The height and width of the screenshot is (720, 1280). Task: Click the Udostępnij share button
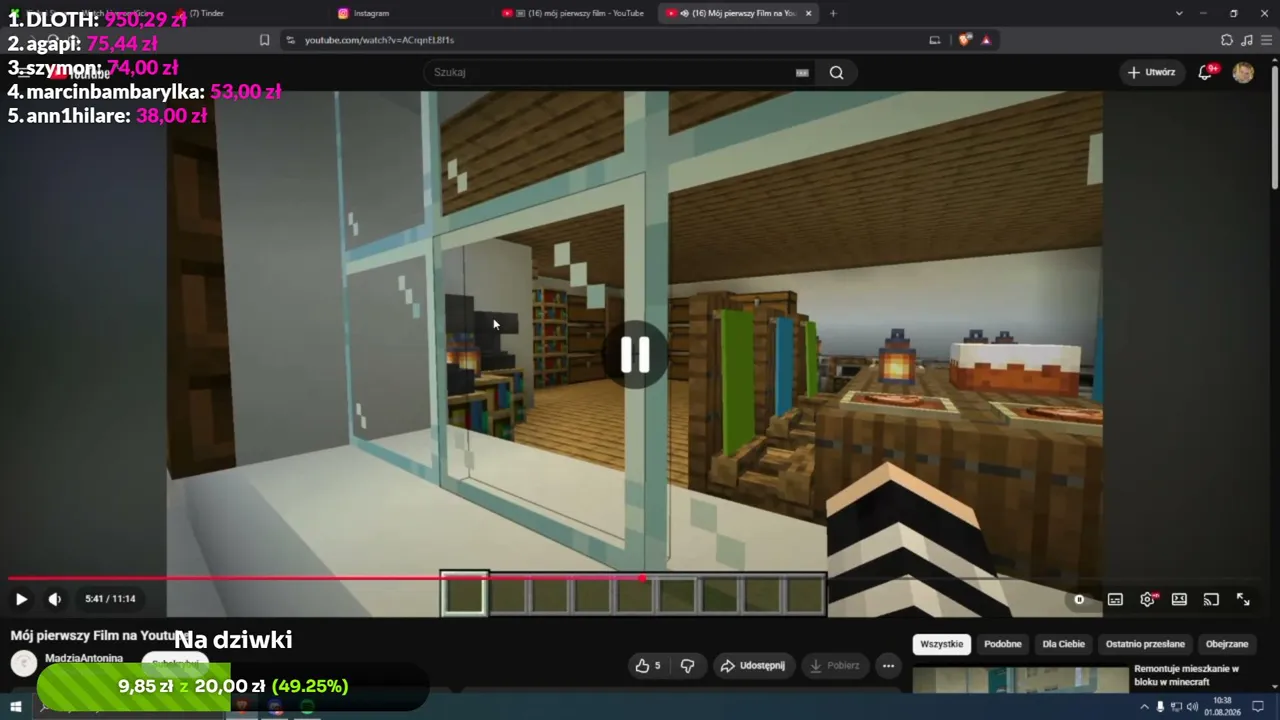point(752,665)
